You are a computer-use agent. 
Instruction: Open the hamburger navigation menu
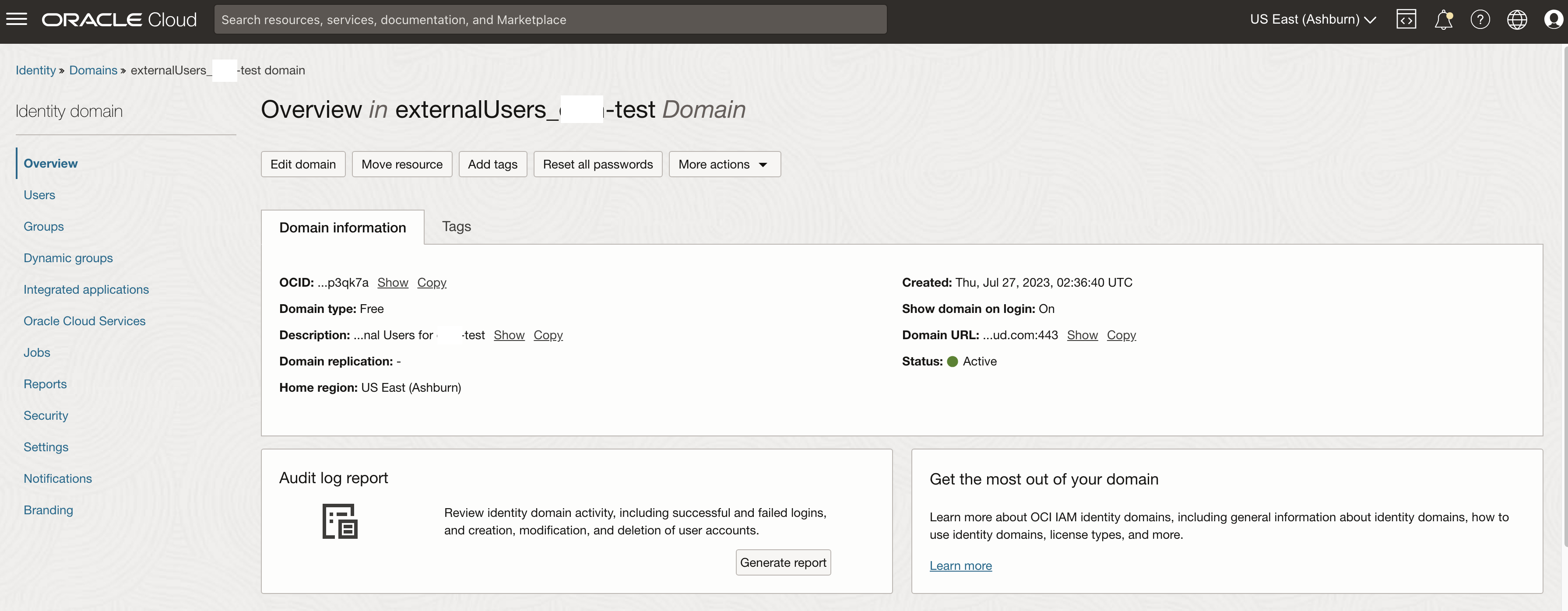tap(17, 19)
